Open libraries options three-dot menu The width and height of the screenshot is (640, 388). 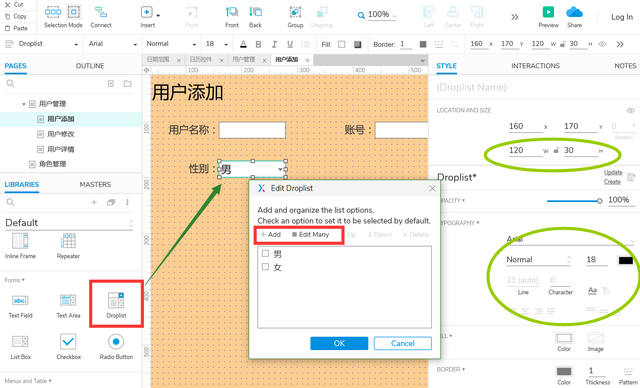[x=127, y=202]
